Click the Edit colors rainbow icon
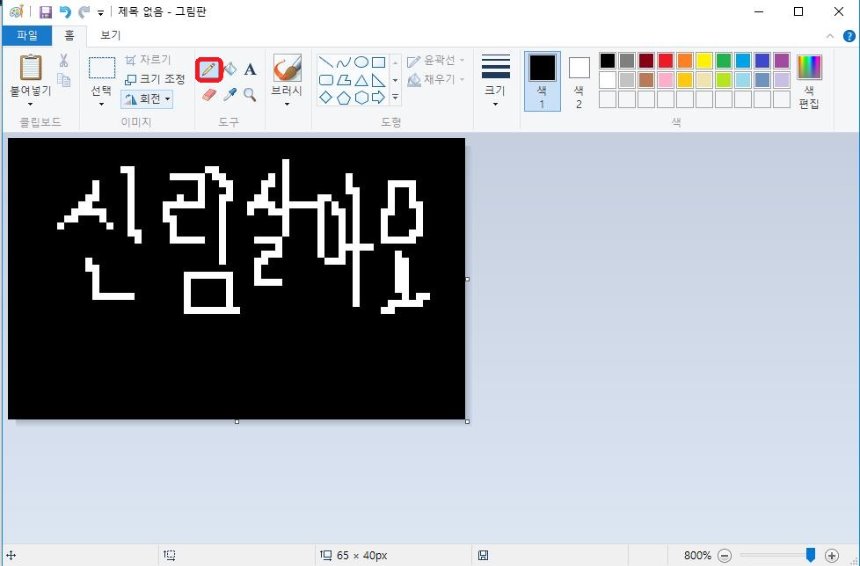Image resolution: width=860 pixels, height=566 pixels. point(809,68)
